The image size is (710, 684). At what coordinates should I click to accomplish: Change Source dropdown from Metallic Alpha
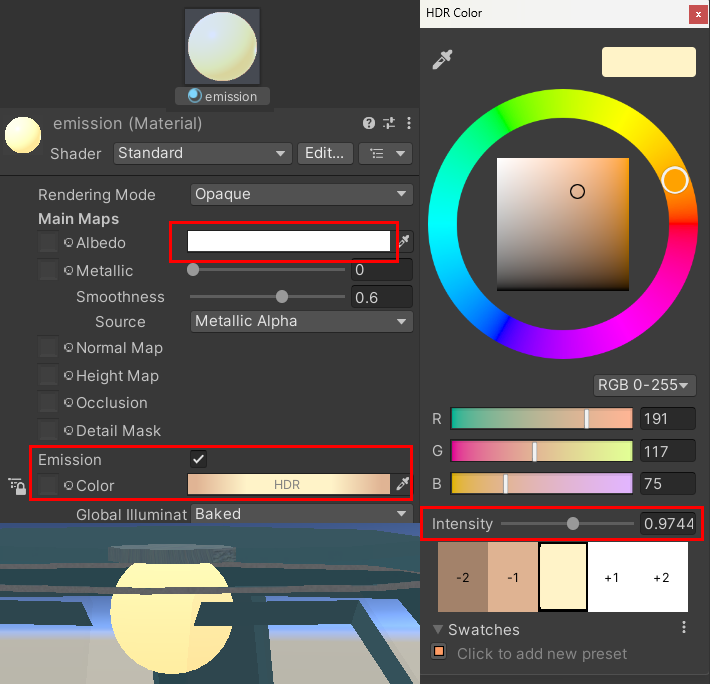[301, 321]
